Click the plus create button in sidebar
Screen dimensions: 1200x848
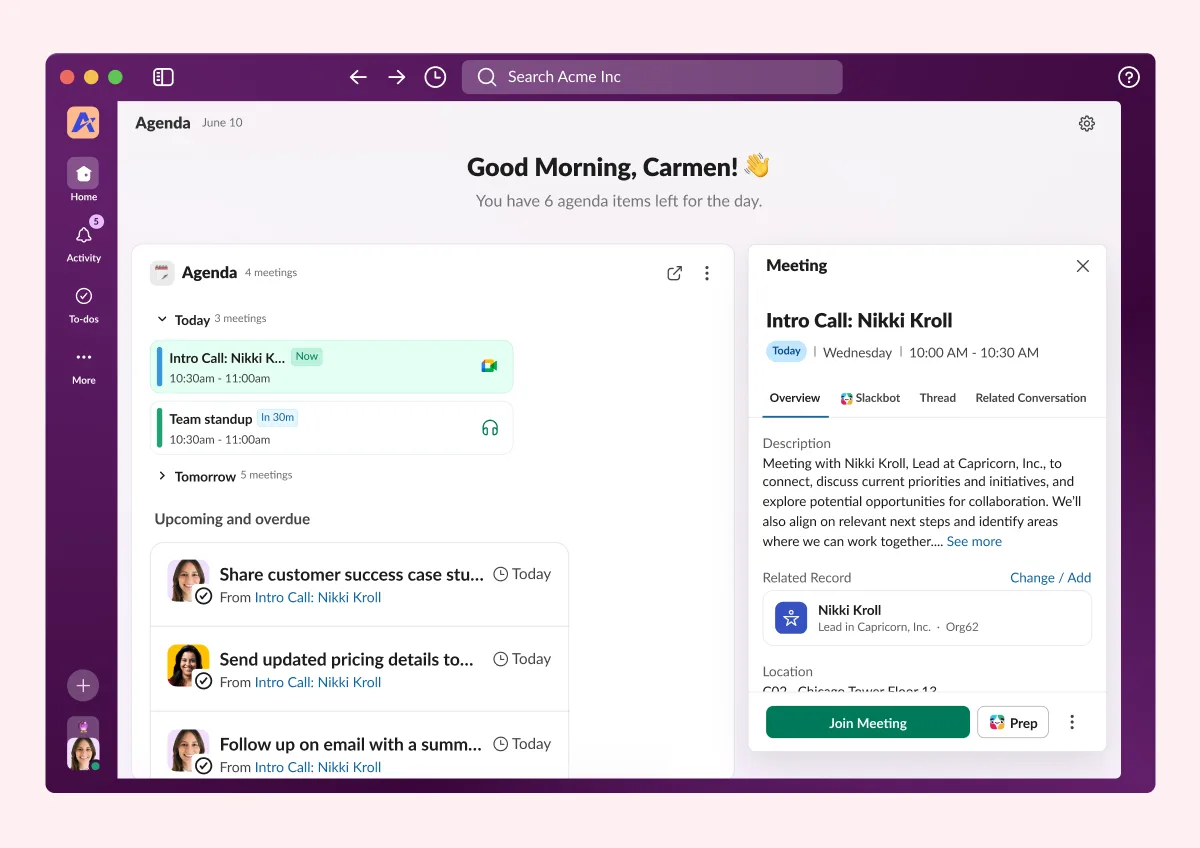point(83,686)
